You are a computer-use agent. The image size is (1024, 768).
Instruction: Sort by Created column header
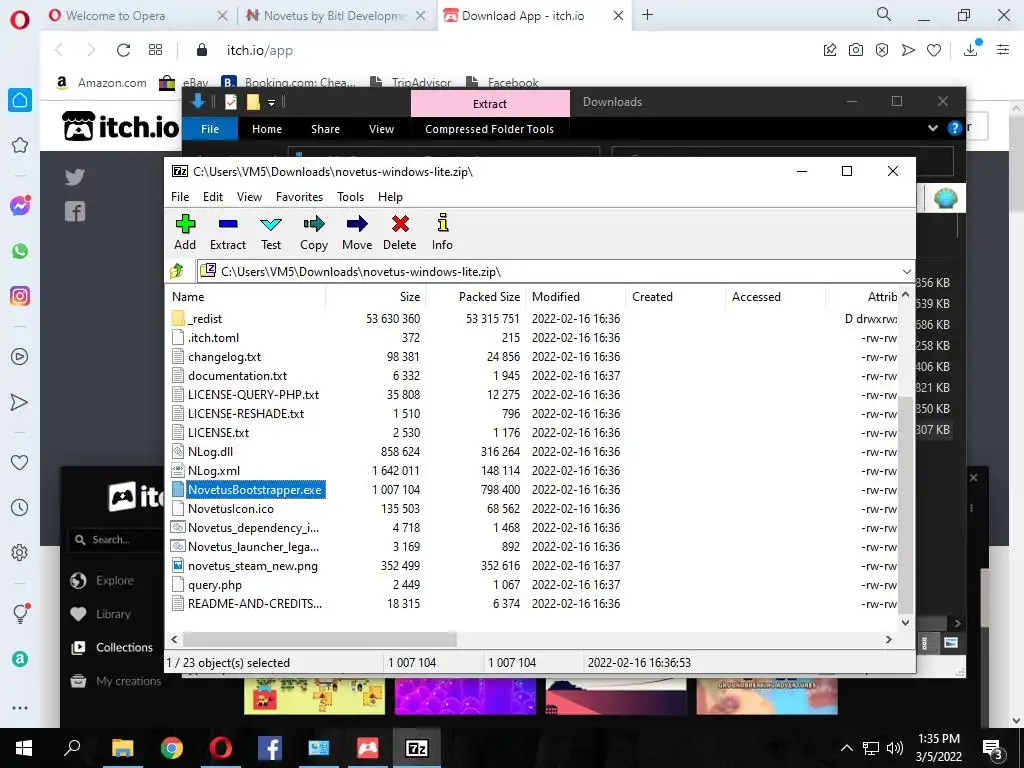pos(675,296)
